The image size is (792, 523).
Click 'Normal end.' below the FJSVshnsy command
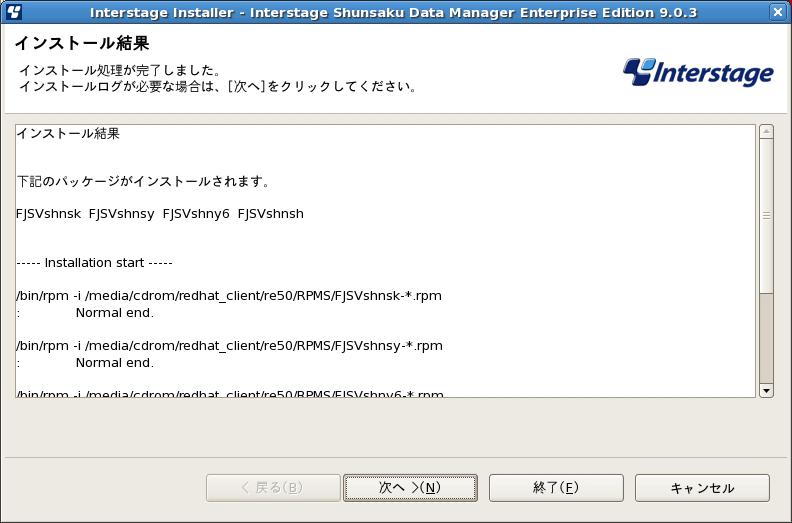point(115,363)
